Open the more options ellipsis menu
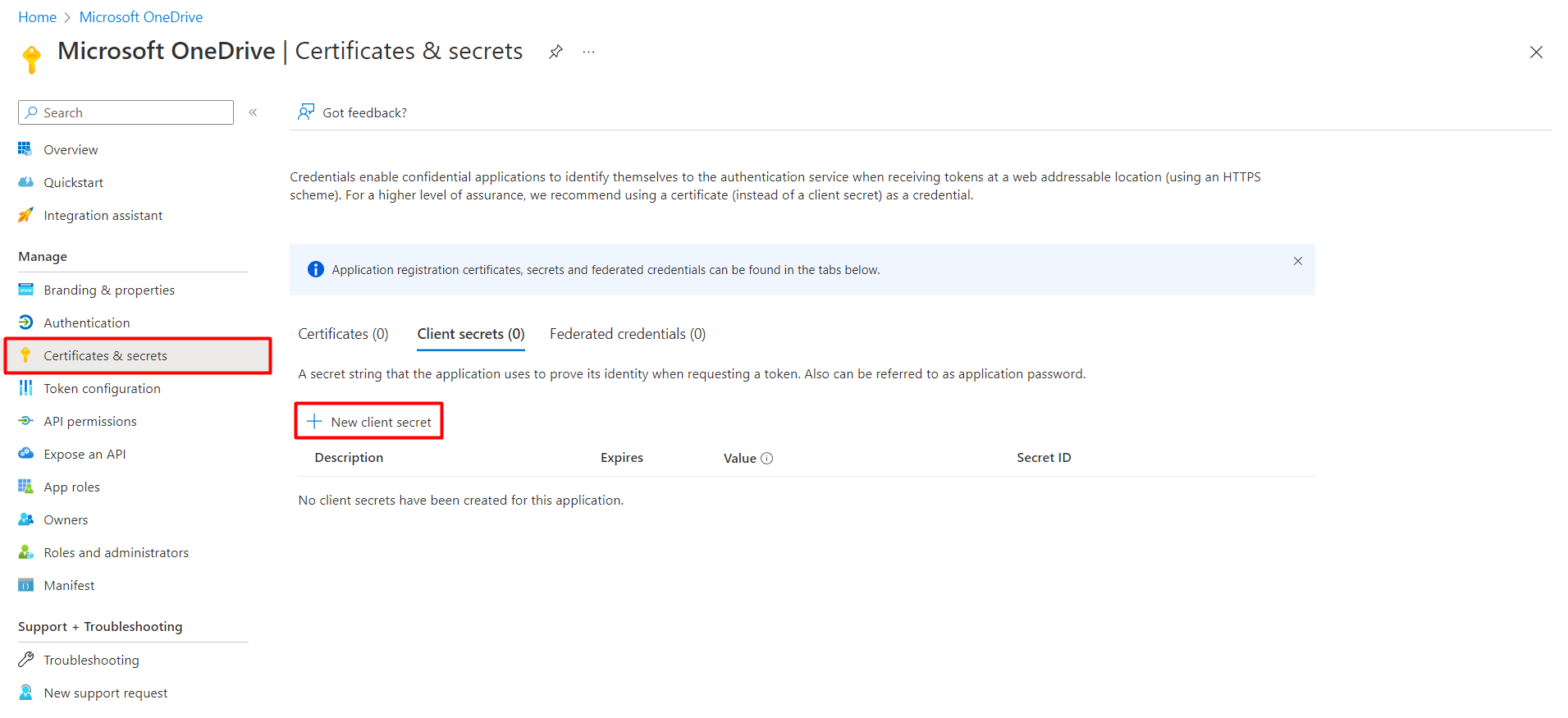This screenshot has width=1568, height=718. pyautogui.click(x=588, y=52)
